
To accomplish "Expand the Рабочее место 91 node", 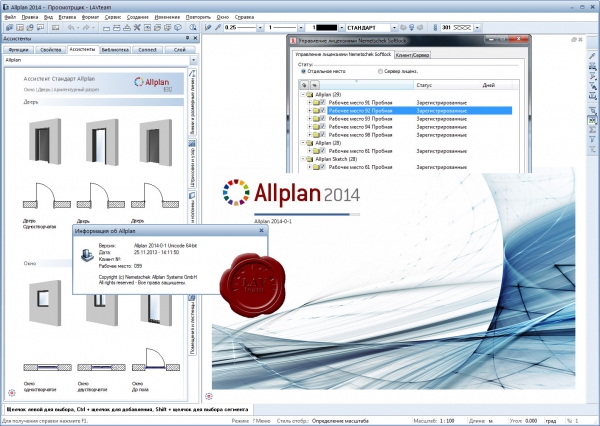I will [309, 103].
